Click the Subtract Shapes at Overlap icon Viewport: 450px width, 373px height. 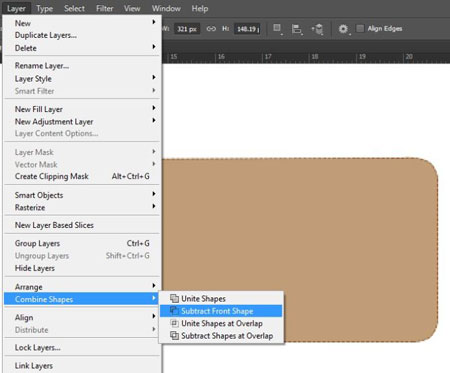(x=174, y=336)
